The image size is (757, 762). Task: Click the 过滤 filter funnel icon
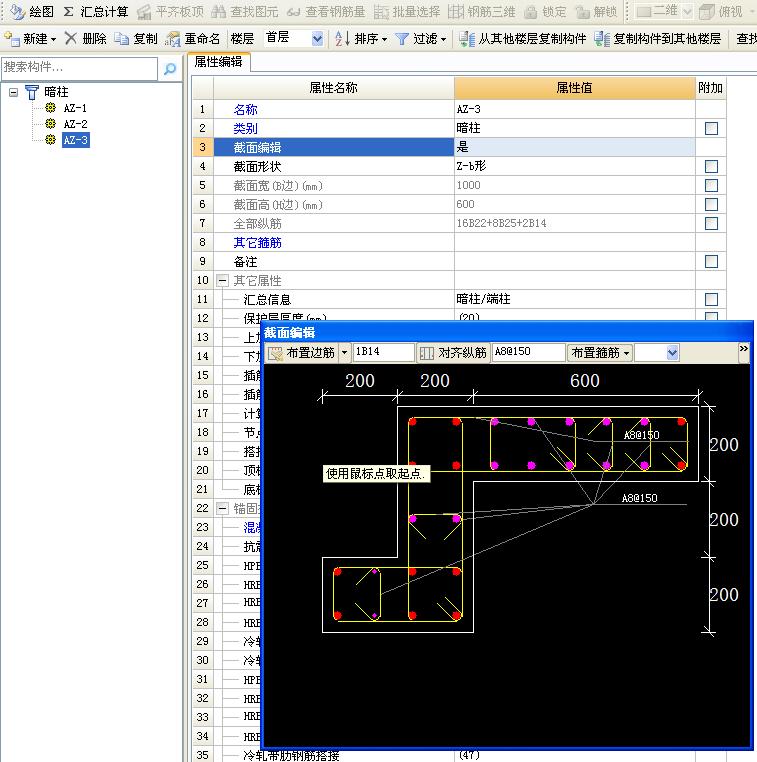pos(402,39)
